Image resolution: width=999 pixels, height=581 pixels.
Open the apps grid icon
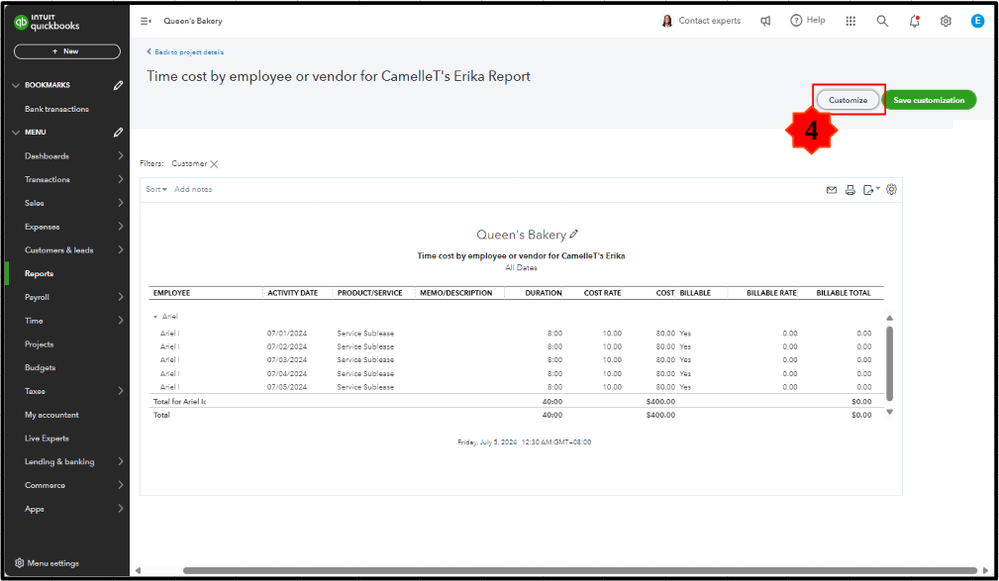(851, 21)
